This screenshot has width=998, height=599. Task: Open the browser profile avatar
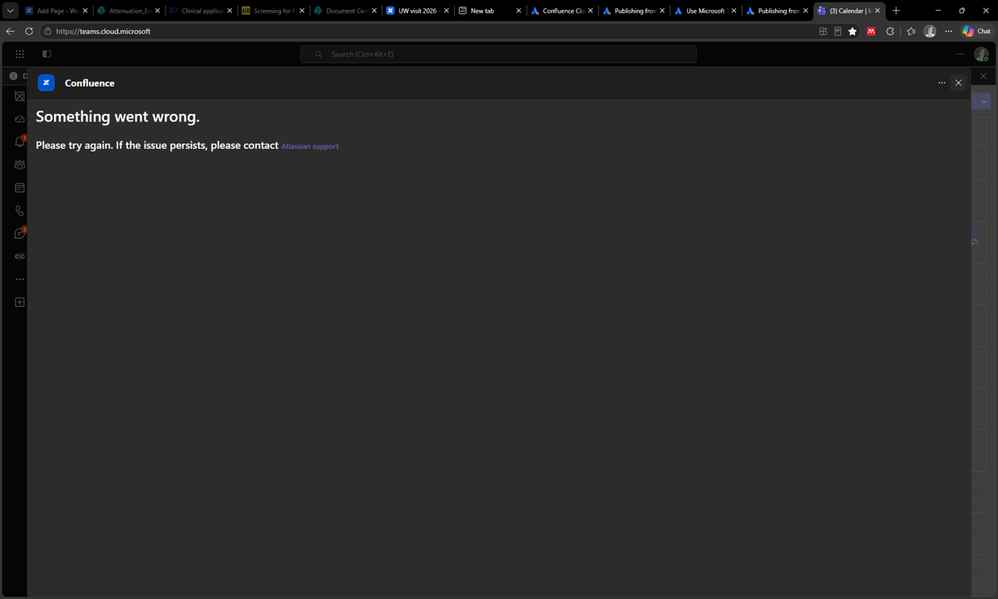coord(930,31)
